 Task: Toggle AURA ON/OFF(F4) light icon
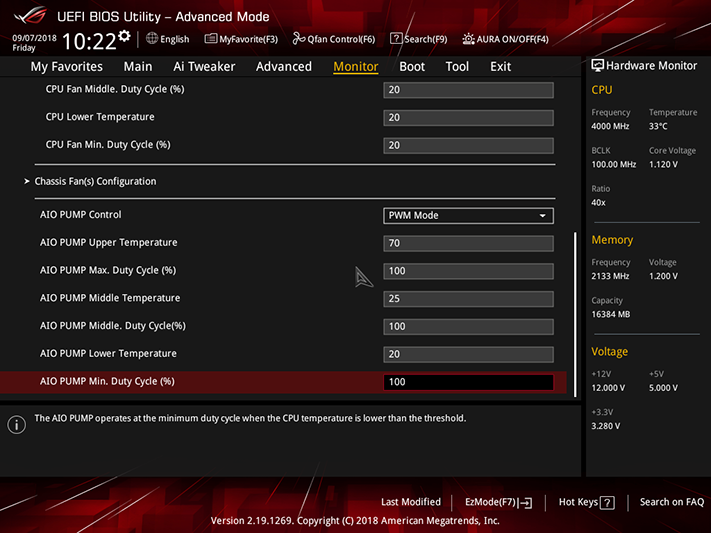click(468, 39)
